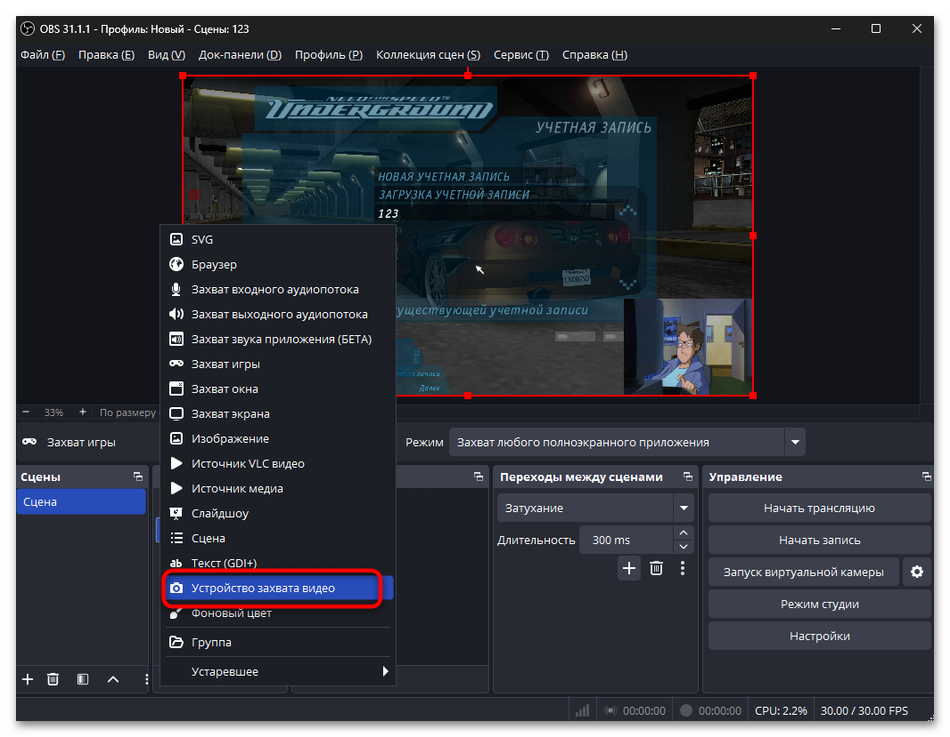Image resolution: width=950 pixels, height=737 pixels.
Task: Open the Правка menu
Action: [x=106, y=55]
